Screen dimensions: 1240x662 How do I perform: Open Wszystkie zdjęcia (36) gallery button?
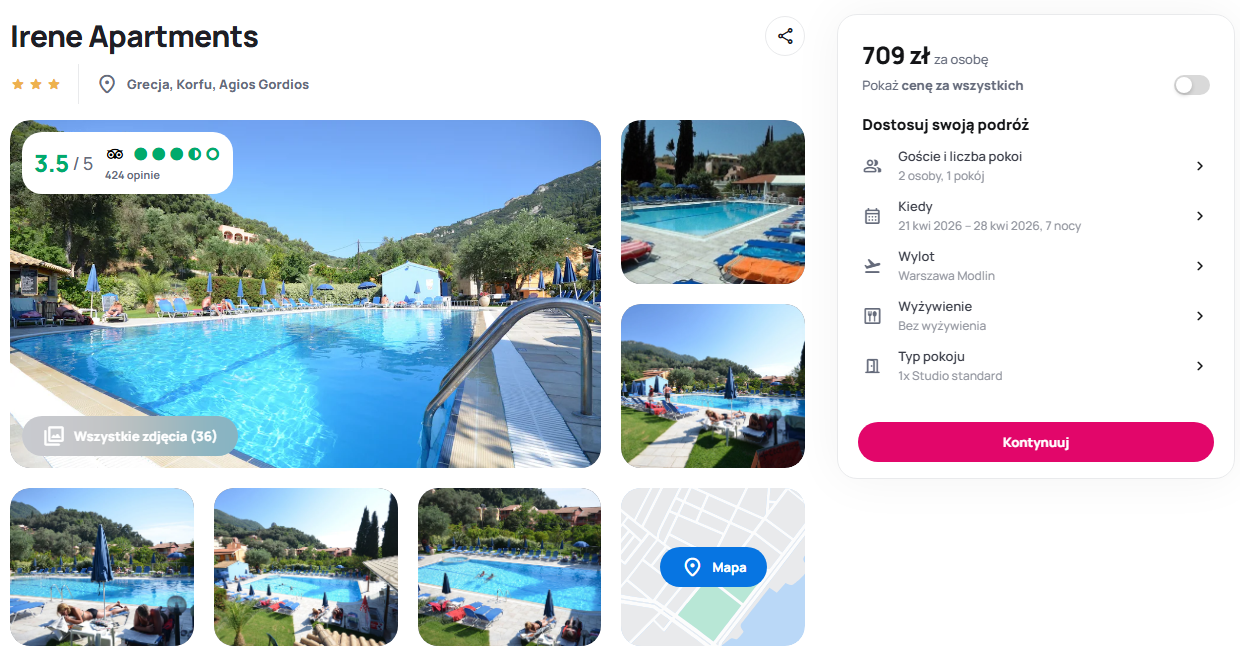[x=130, y=436]
